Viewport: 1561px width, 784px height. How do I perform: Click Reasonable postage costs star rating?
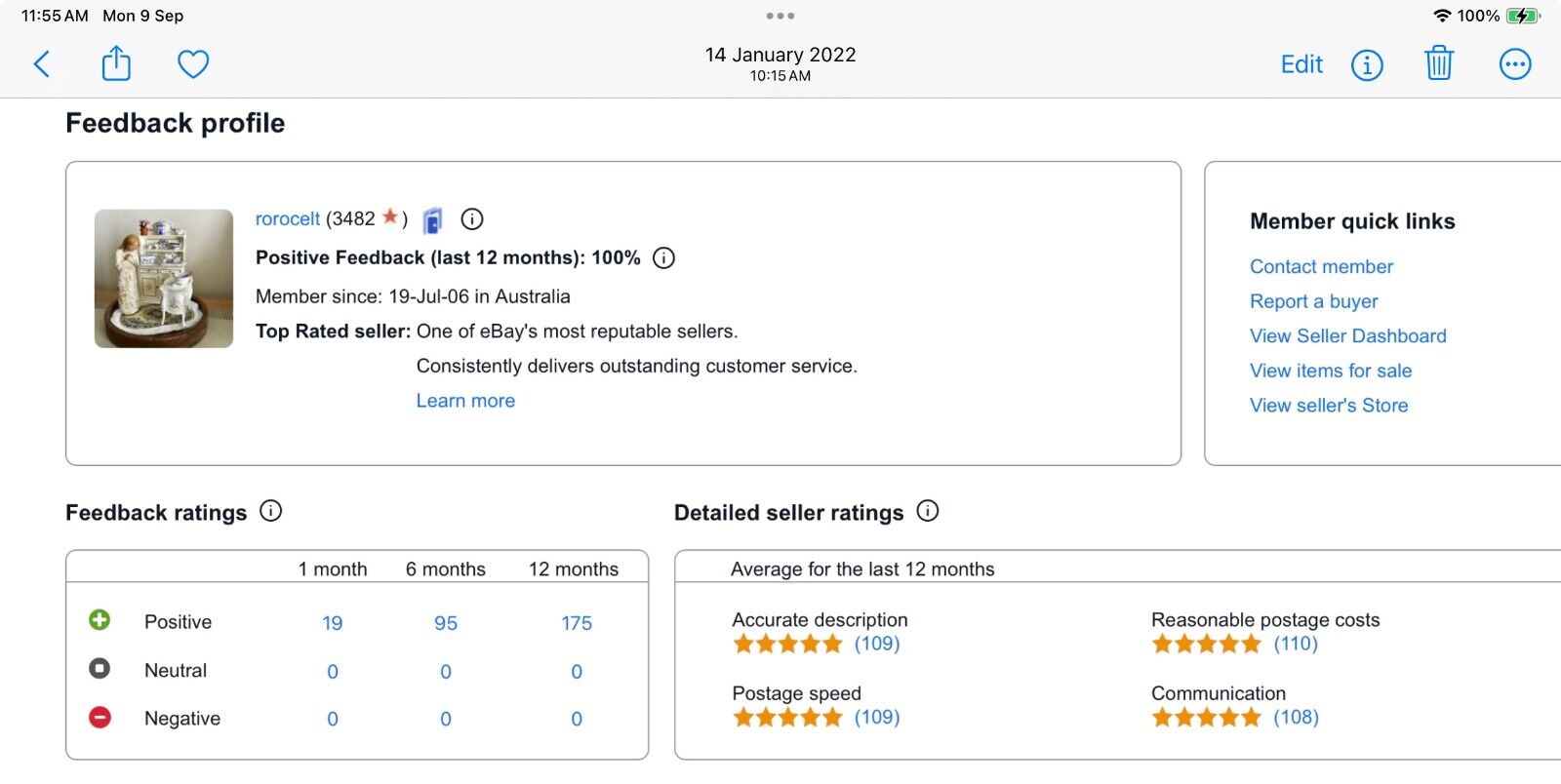click(x=1207, y=644)
